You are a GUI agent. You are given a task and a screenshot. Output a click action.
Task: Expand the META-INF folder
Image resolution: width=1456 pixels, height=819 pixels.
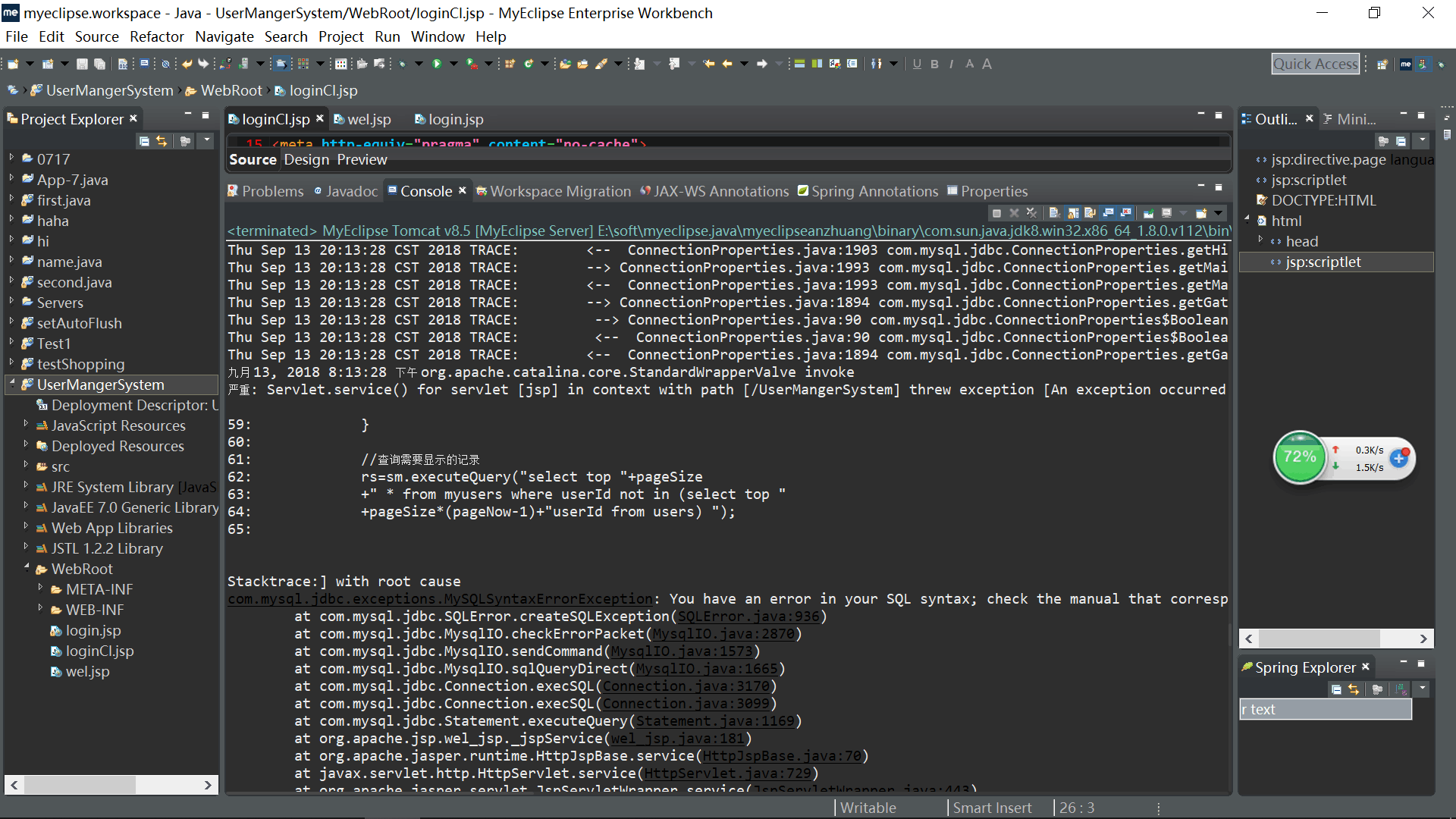(x=40, y=588)
